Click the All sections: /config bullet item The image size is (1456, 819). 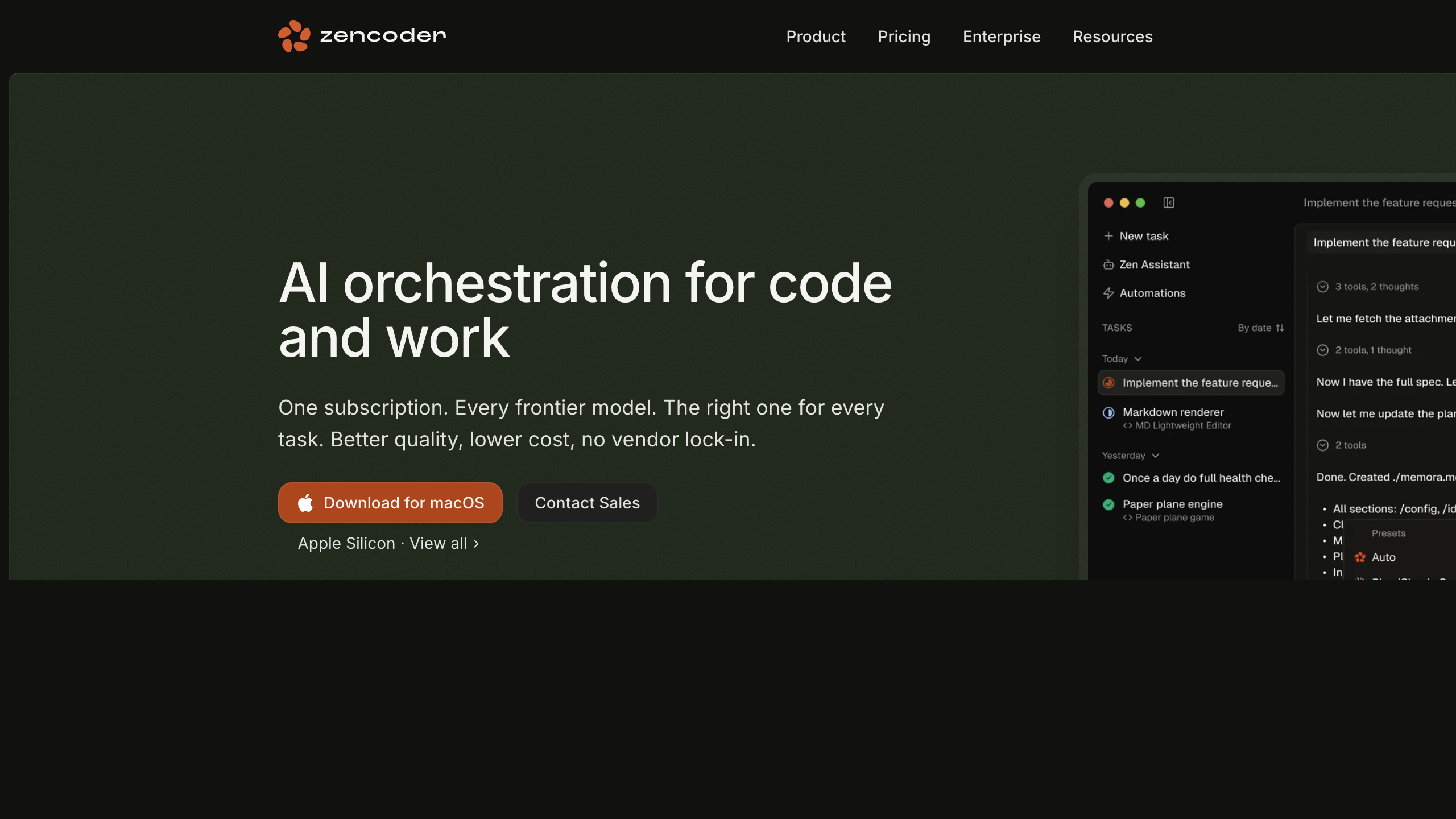[1393, 509]
